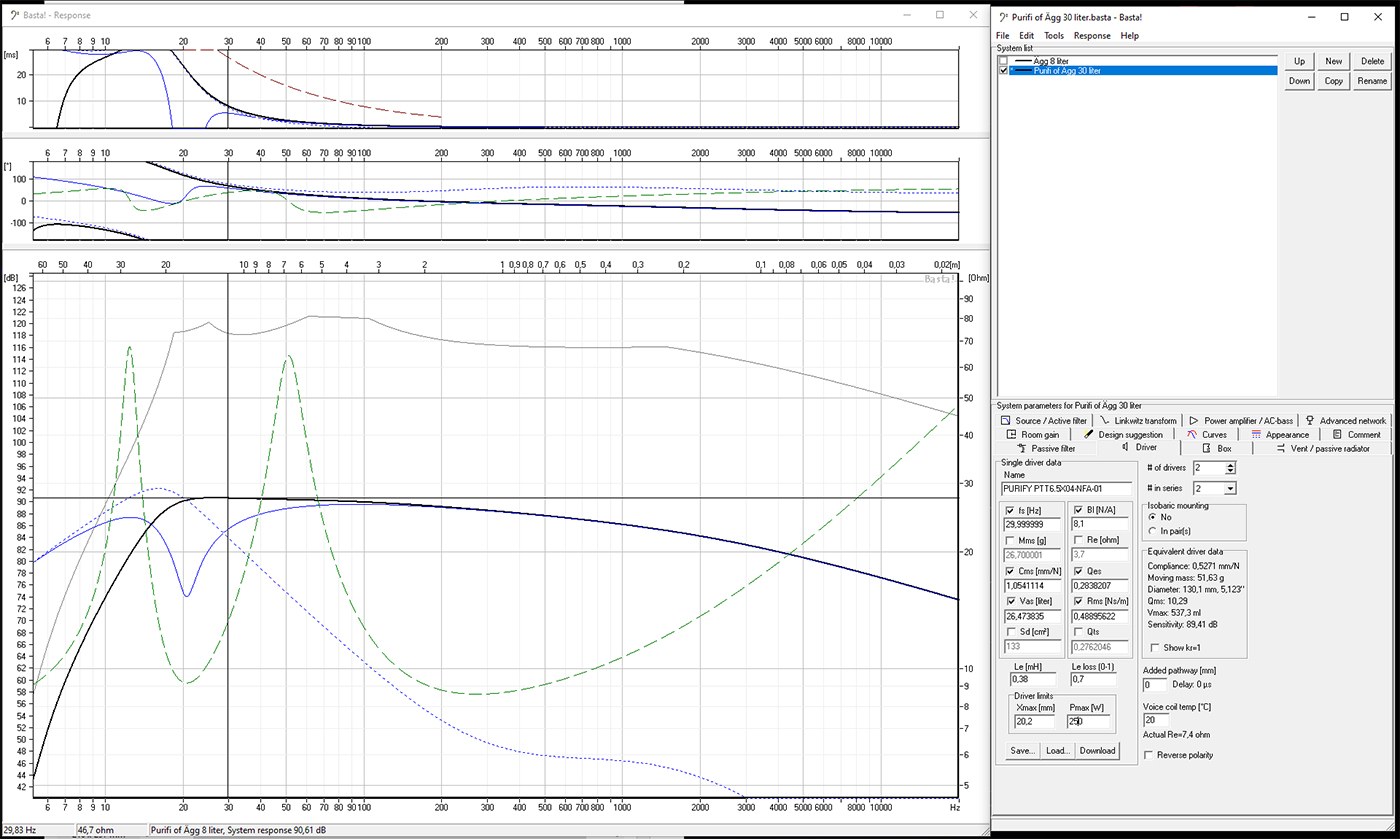Check the Ägg 8 liter system checkbox
1400x839 pixels.
click(1003, 61)
